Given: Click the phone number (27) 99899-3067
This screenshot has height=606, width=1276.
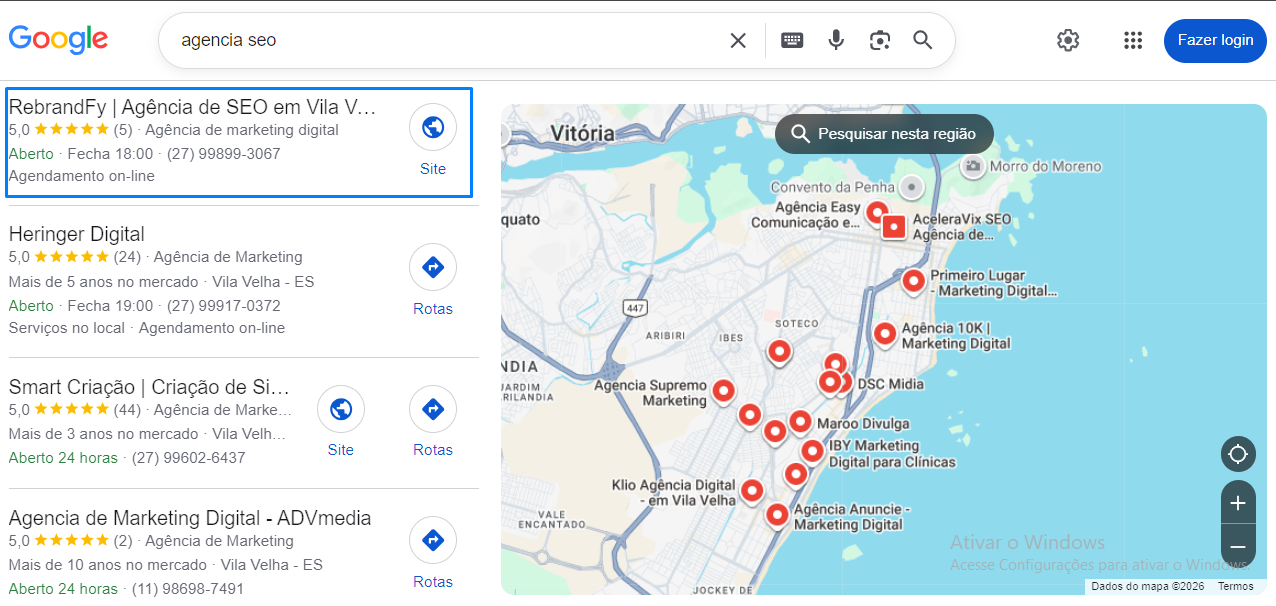Looking at the screenshot, I should click(x=224, y=154).
